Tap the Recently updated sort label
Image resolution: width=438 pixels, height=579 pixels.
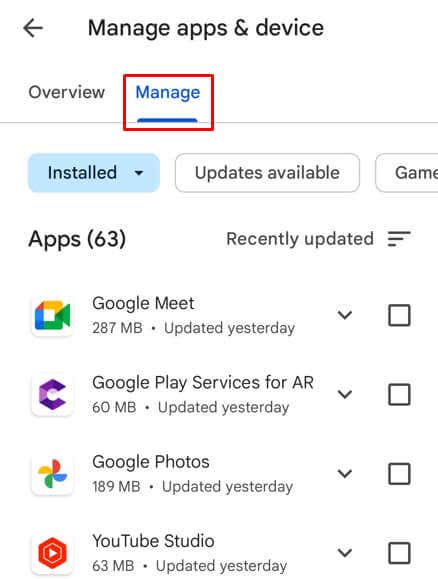pyautogui.click(x=300, y=239)
